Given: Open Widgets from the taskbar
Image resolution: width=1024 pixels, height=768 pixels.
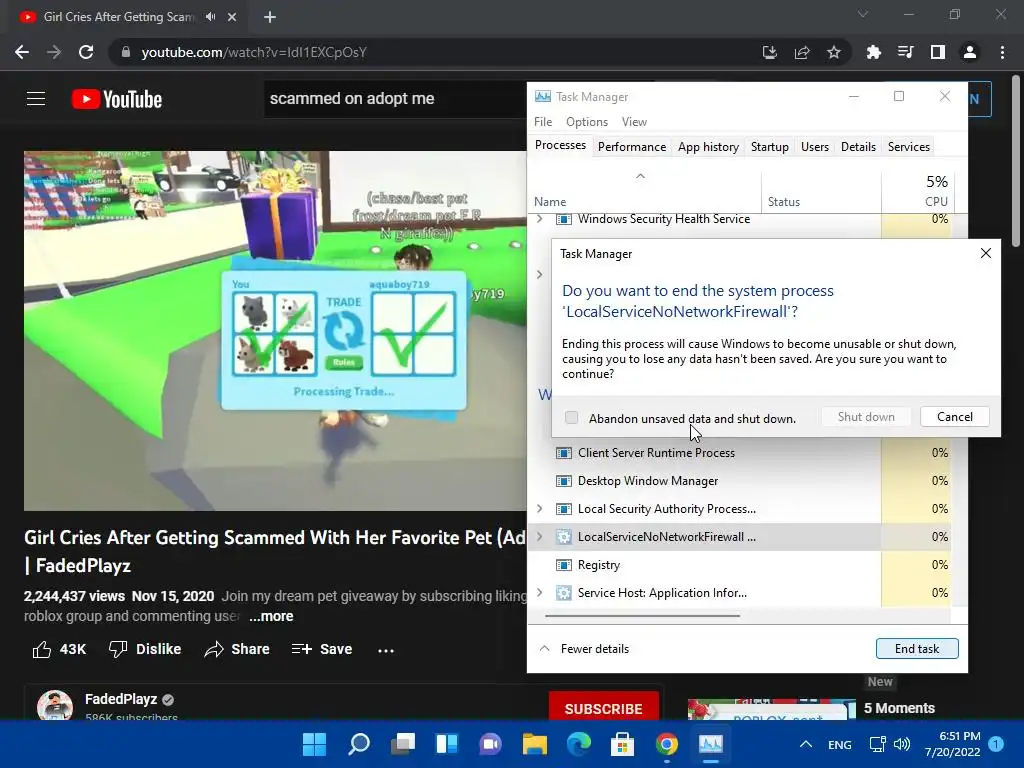Looking at the screenshot, I should pos(447,744).
